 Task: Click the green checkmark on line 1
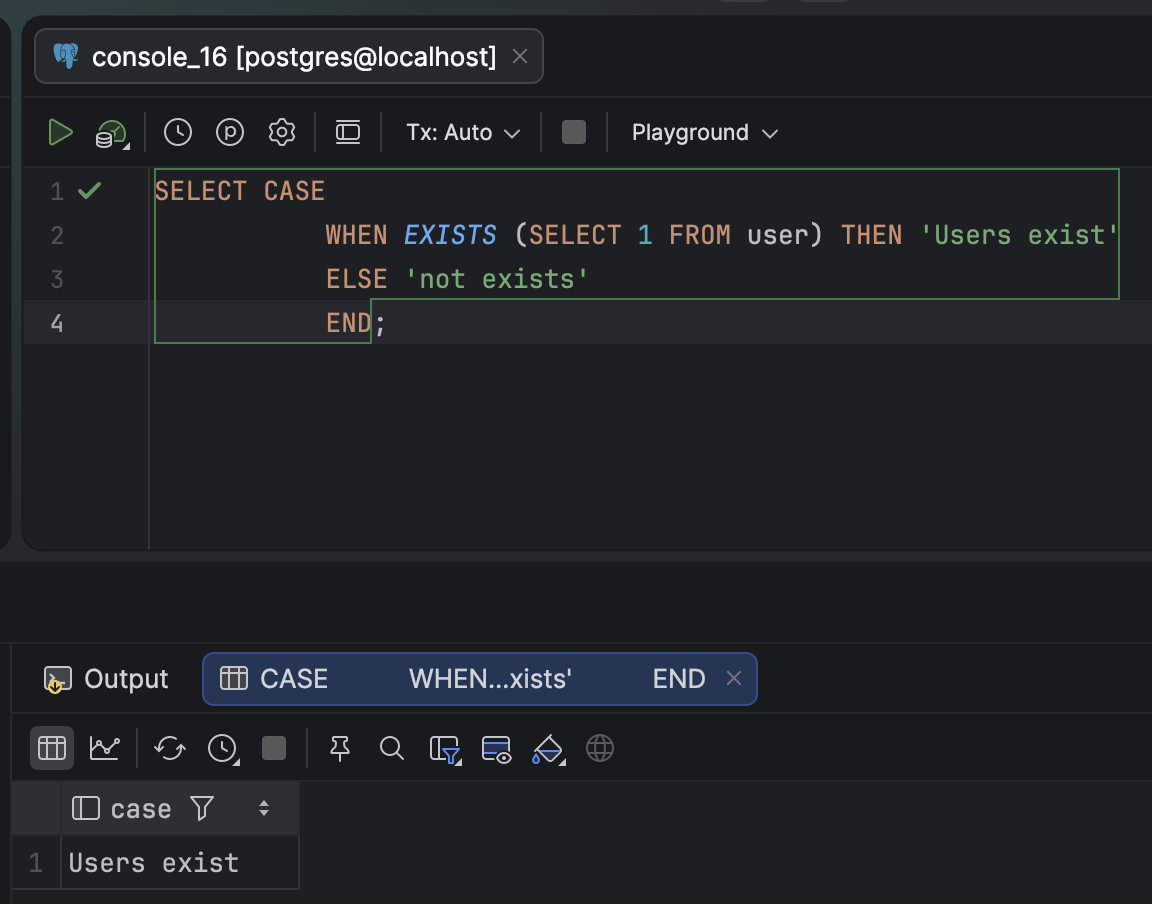[x=90, y=191]
